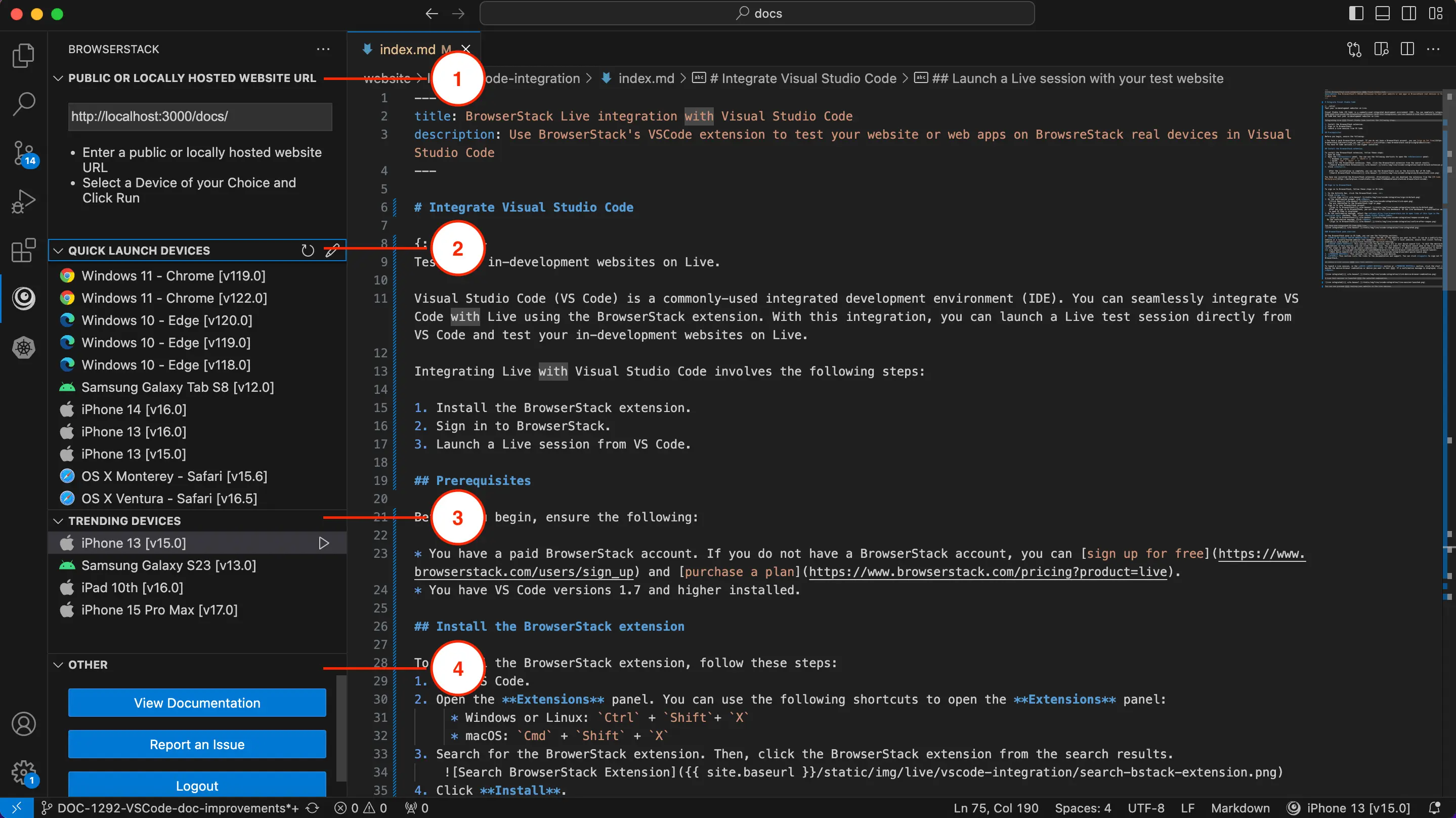Screen dimensions: 1456x818
Task: Click the View Documentation button
Action: click(197, 703)
